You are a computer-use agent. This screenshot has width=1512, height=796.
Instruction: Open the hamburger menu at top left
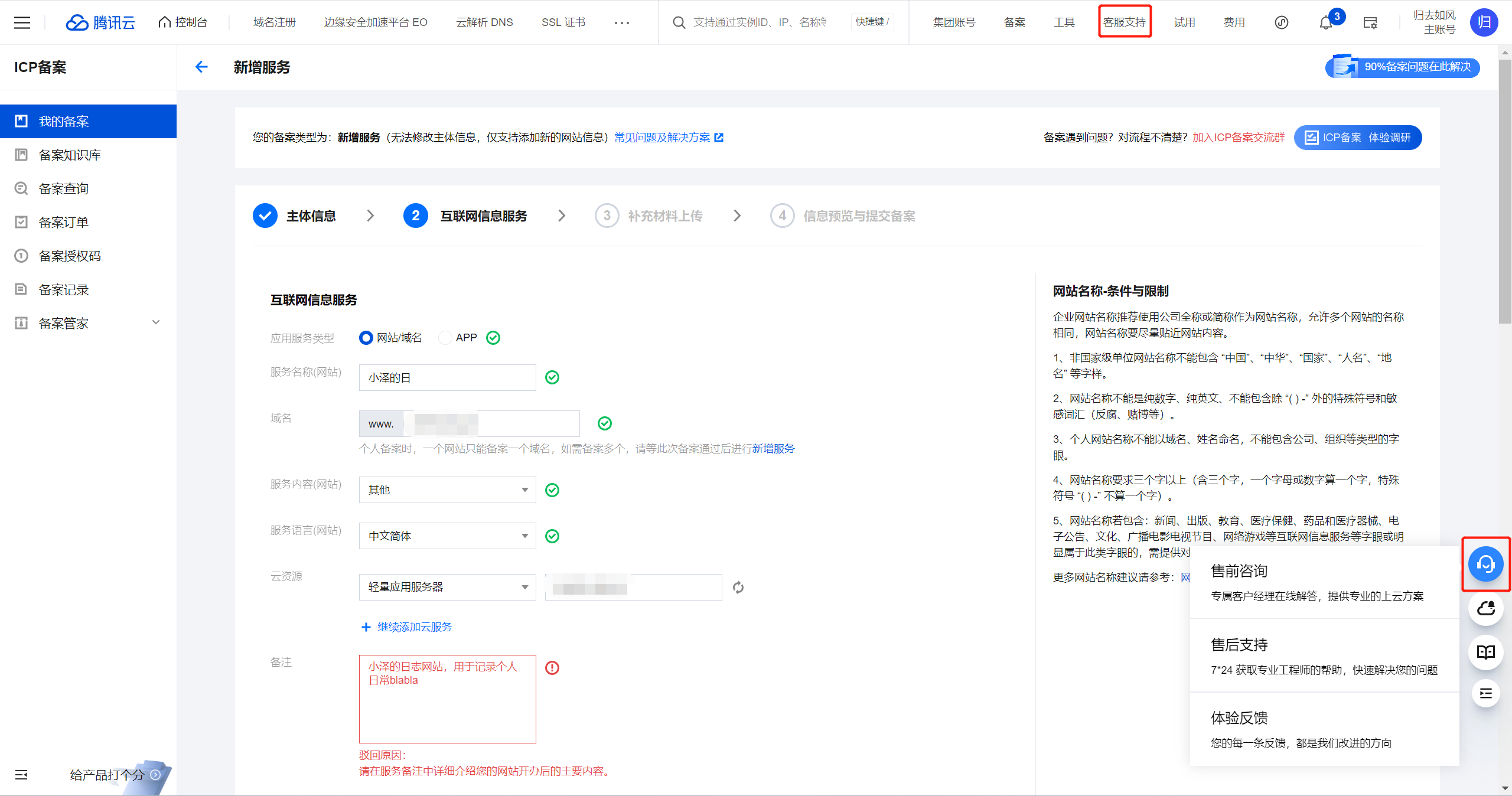[x=22, y=22]
